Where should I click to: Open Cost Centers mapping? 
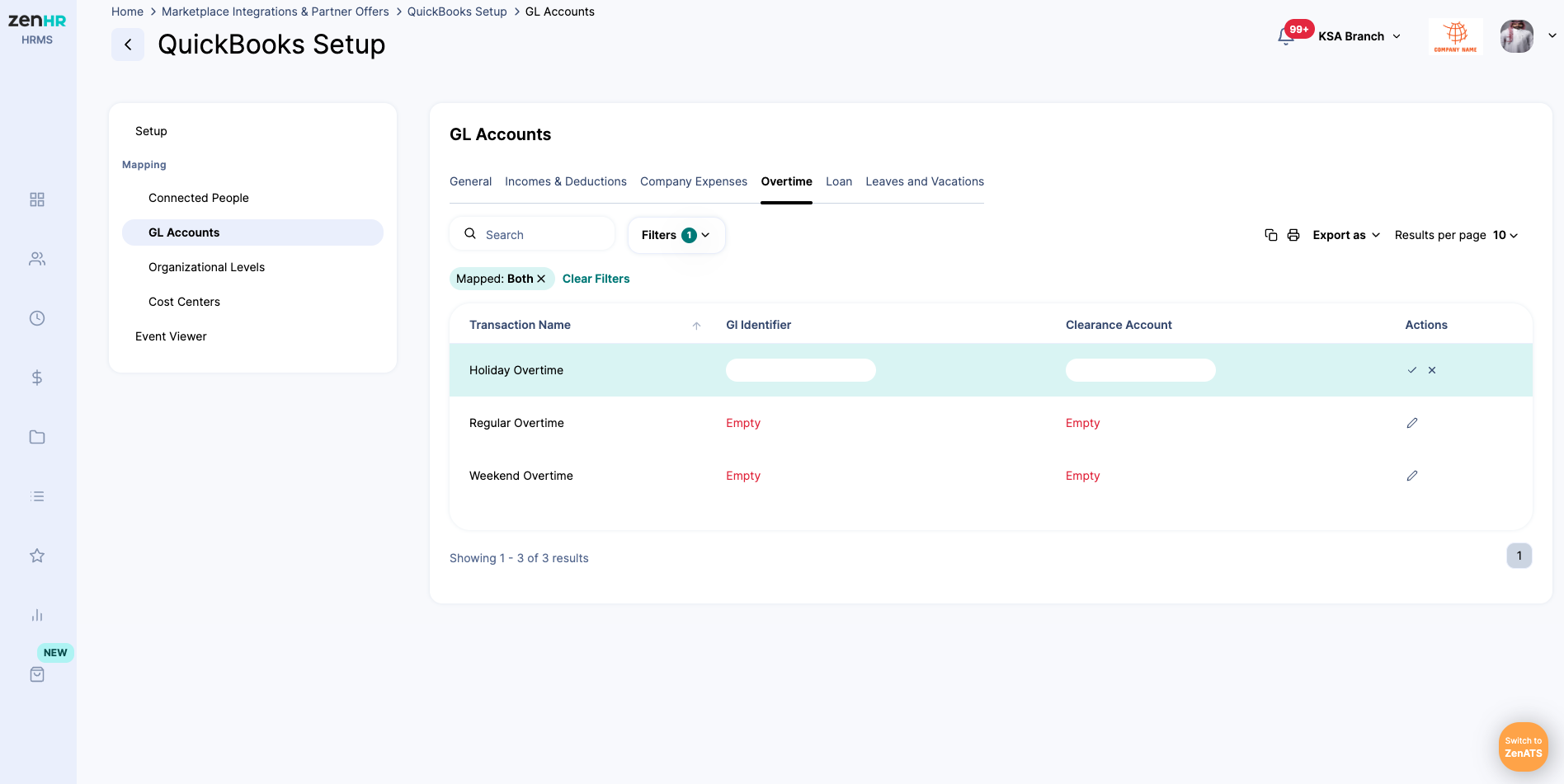(x=184, y=302)
